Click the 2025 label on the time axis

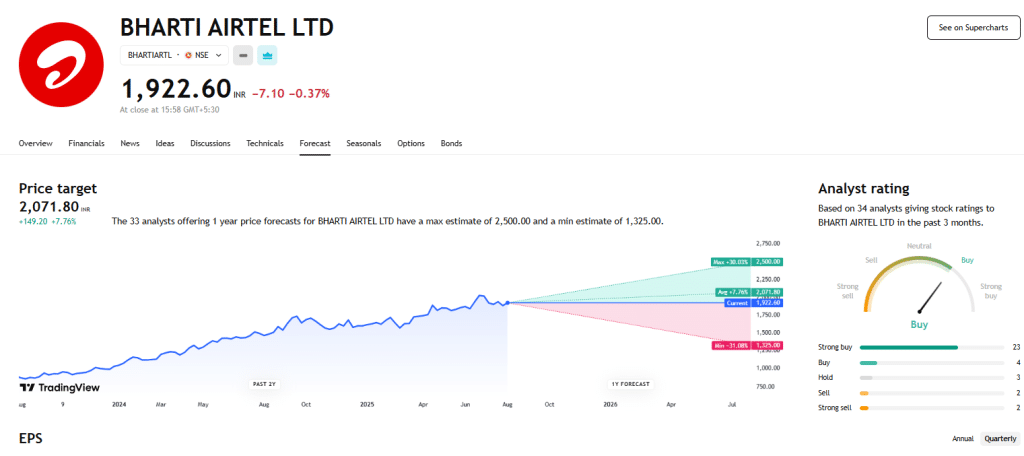(368, 405)
